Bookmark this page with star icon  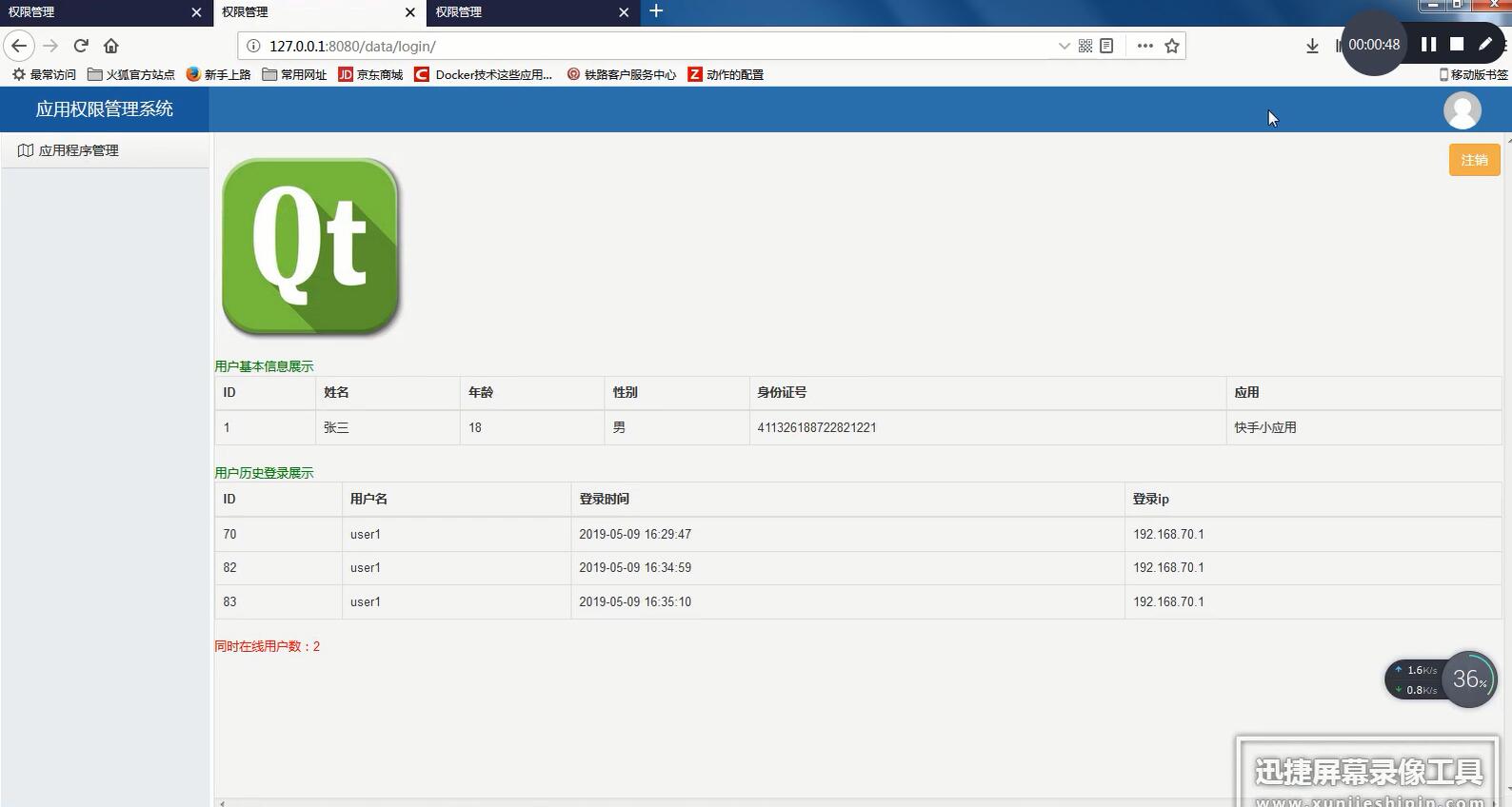click(1172, 46)
